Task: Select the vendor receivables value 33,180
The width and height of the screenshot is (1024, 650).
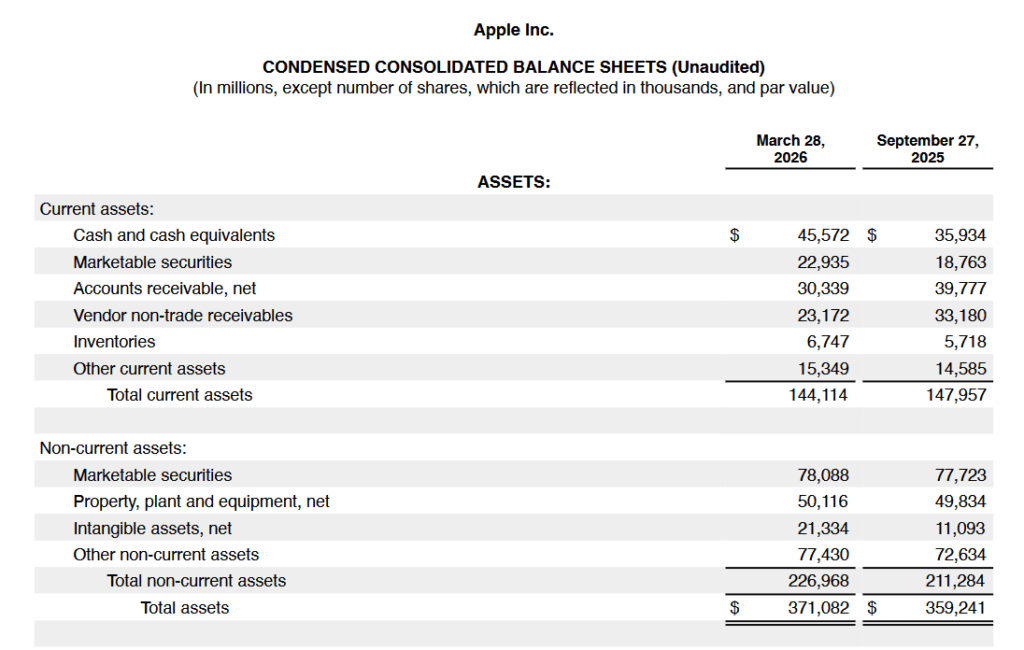Action: (x=960, y=316)
